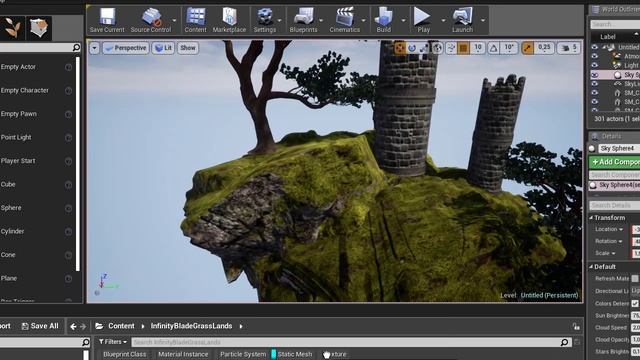
Task: Toggle world/local coordinate system globe icon
Action: pyautogui.click(x=438, y=48)
